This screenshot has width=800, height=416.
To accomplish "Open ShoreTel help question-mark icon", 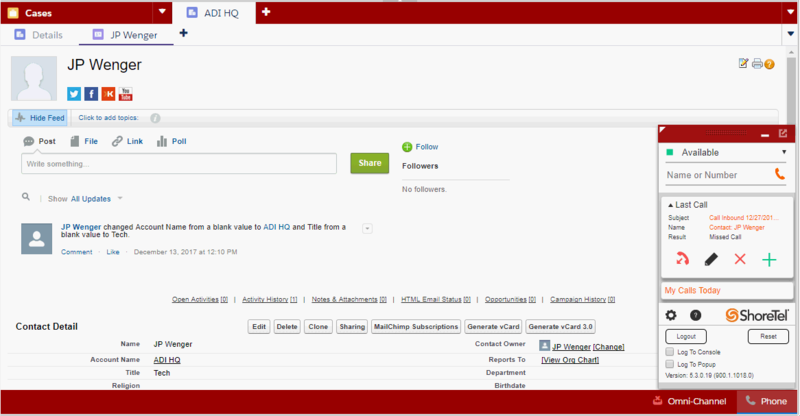I will point(695,315).
